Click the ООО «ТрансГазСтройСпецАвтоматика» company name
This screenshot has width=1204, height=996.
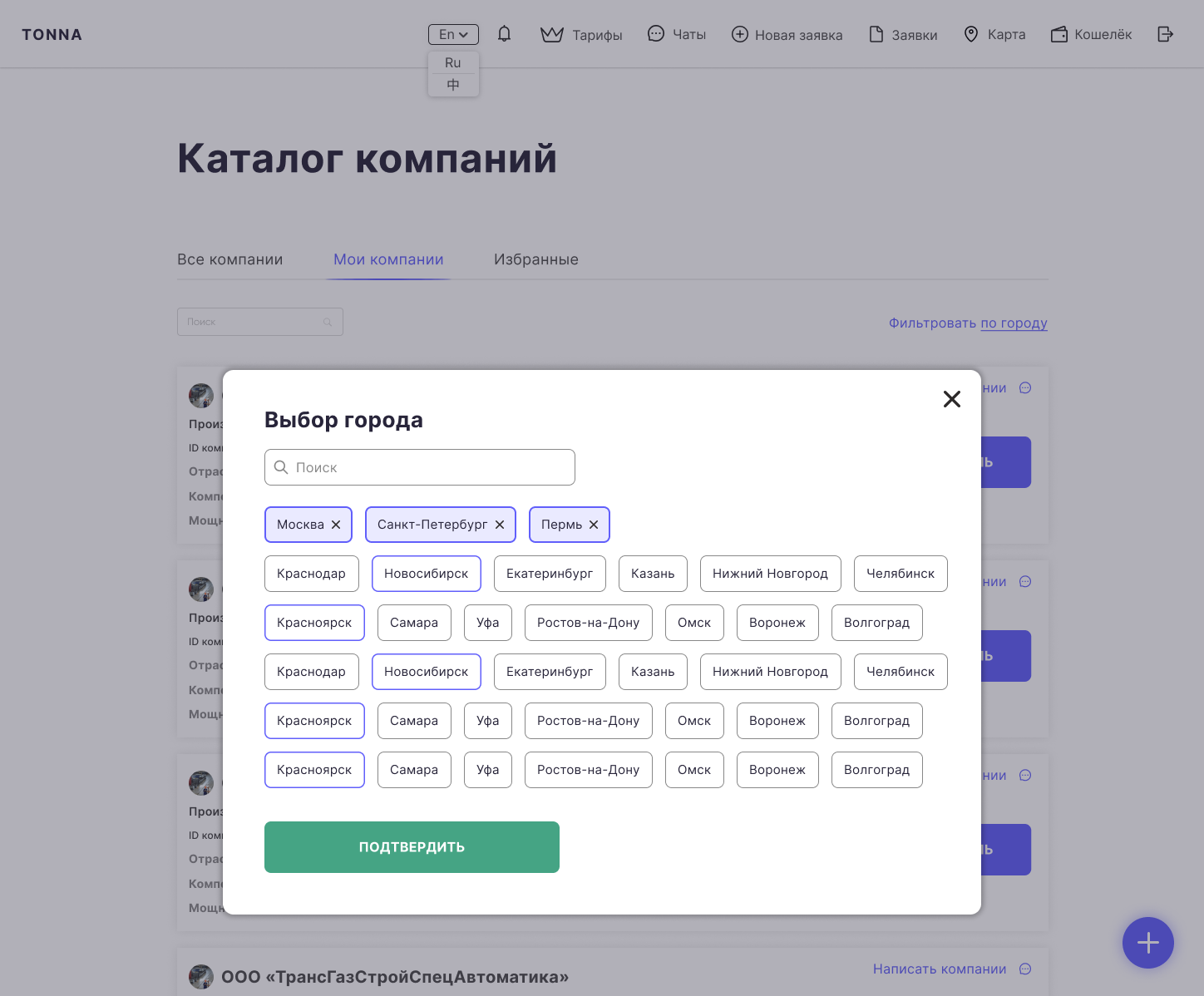tap(395, 977)
